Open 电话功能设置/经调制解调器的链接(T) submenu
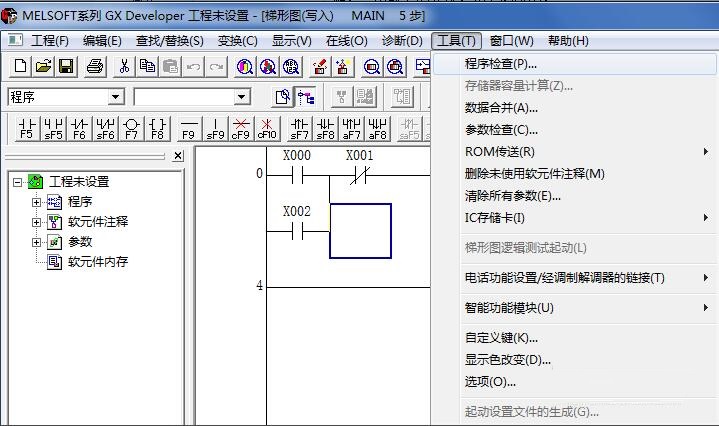Image resolution: width=719 pixels, height=426 pixels. point(575,278)
